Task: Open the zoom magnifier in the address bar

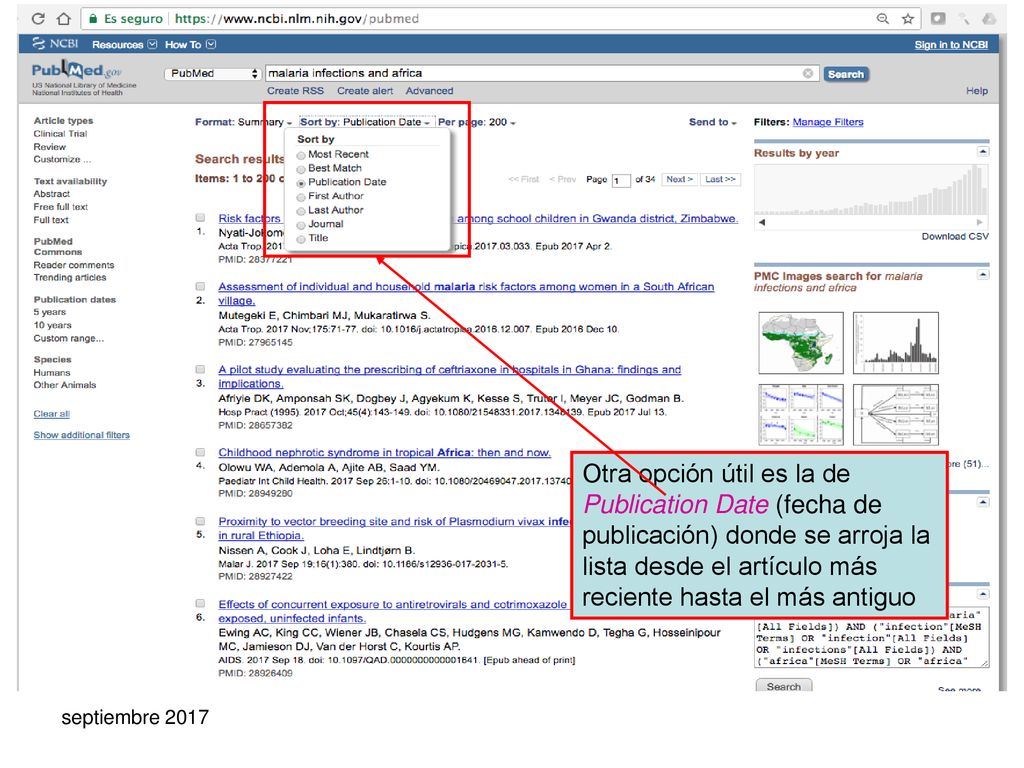Action: pos(882,19)
